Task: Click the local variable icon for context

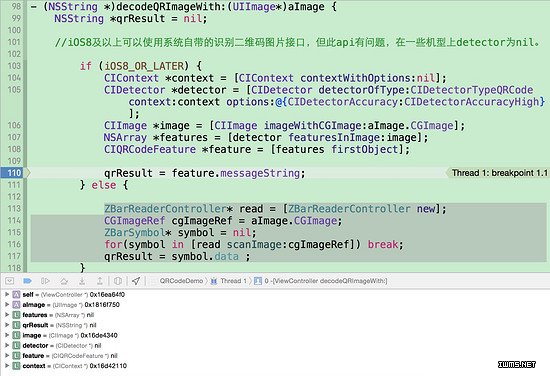Action: [16, 365]
